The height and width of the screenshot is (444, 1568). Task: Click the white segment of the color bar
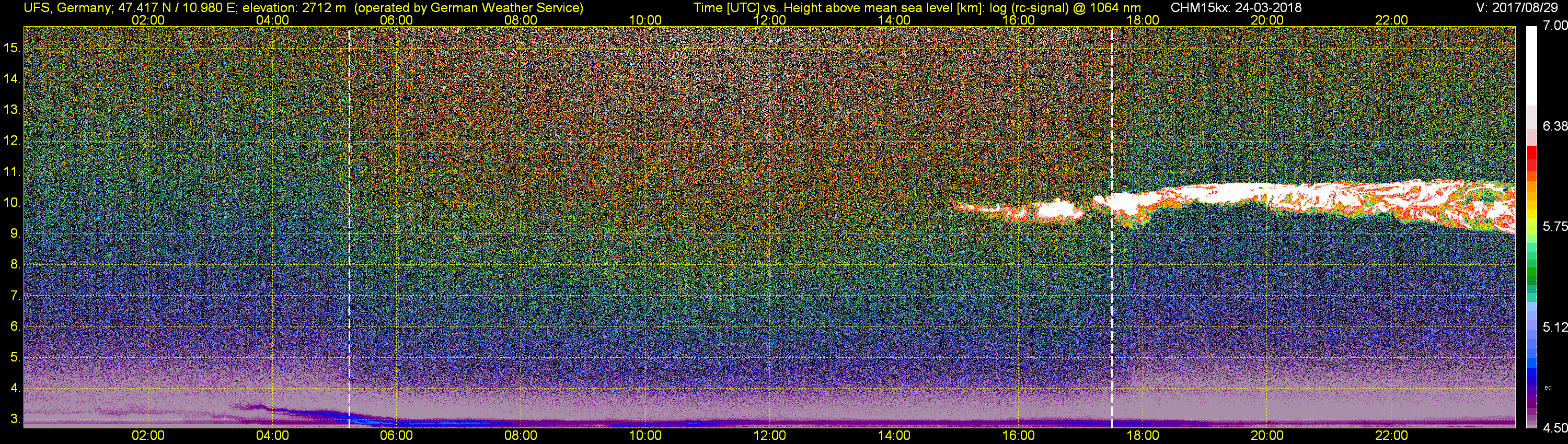coord(1531,66)
